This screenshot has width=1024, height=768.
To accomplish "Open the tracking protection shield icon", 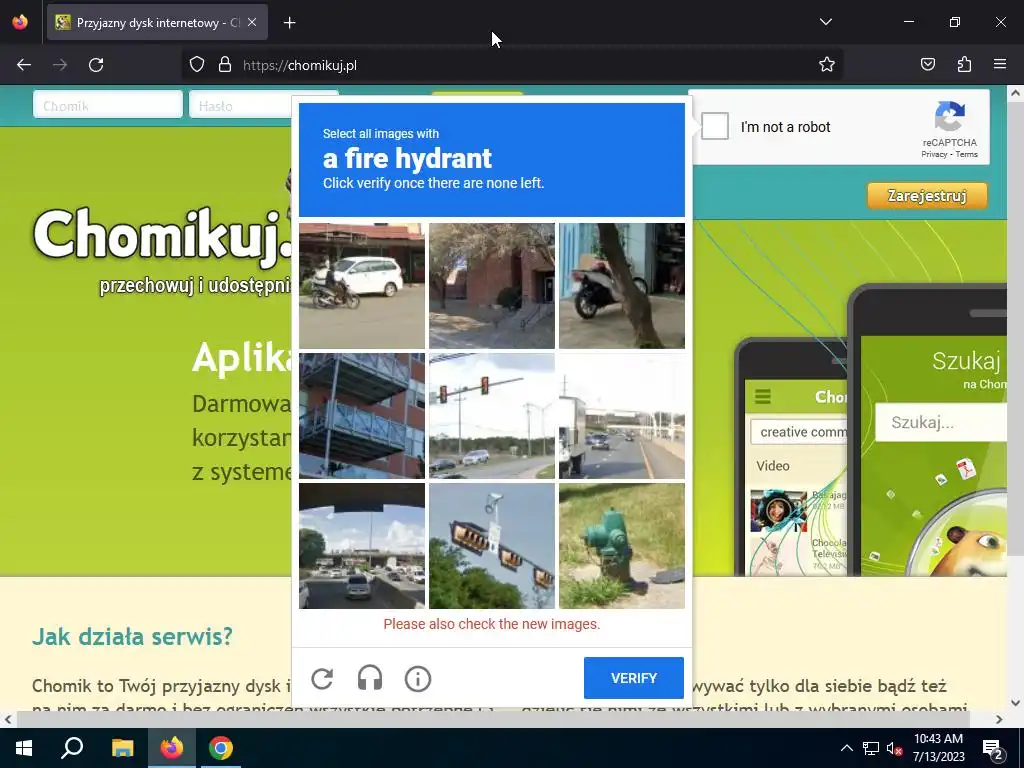I will pos(197,65).
